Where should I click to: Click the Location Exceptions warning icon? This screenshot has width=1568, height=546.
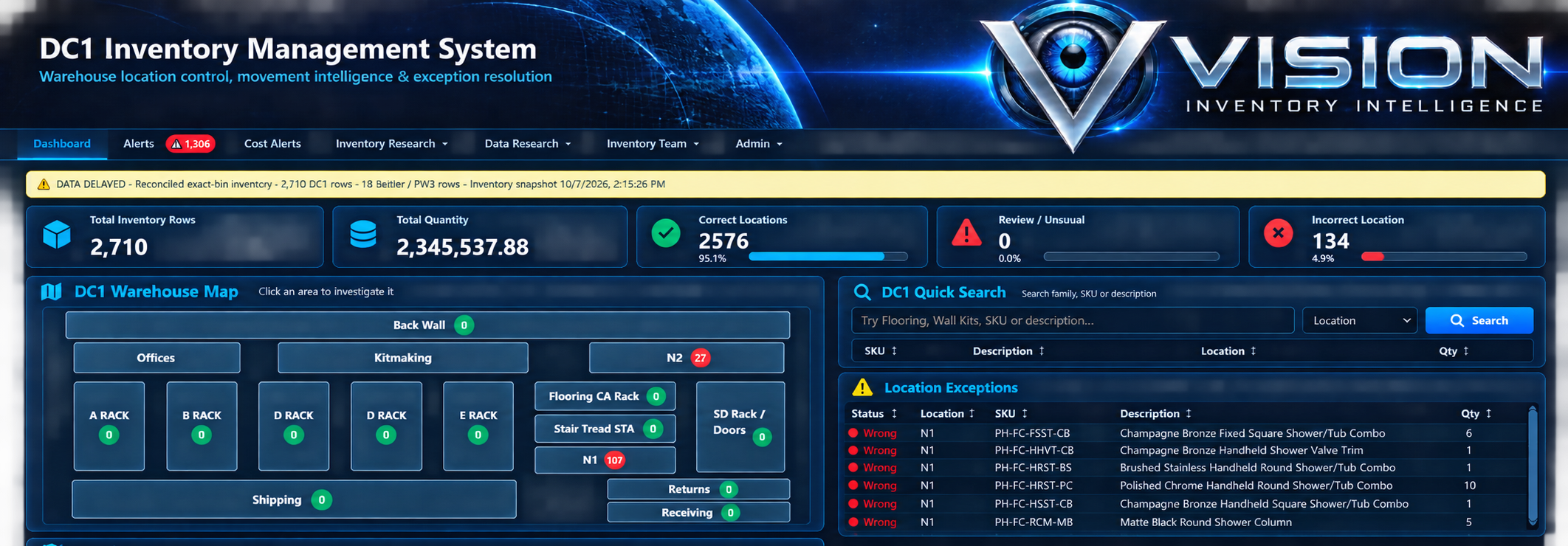point(862,387)
